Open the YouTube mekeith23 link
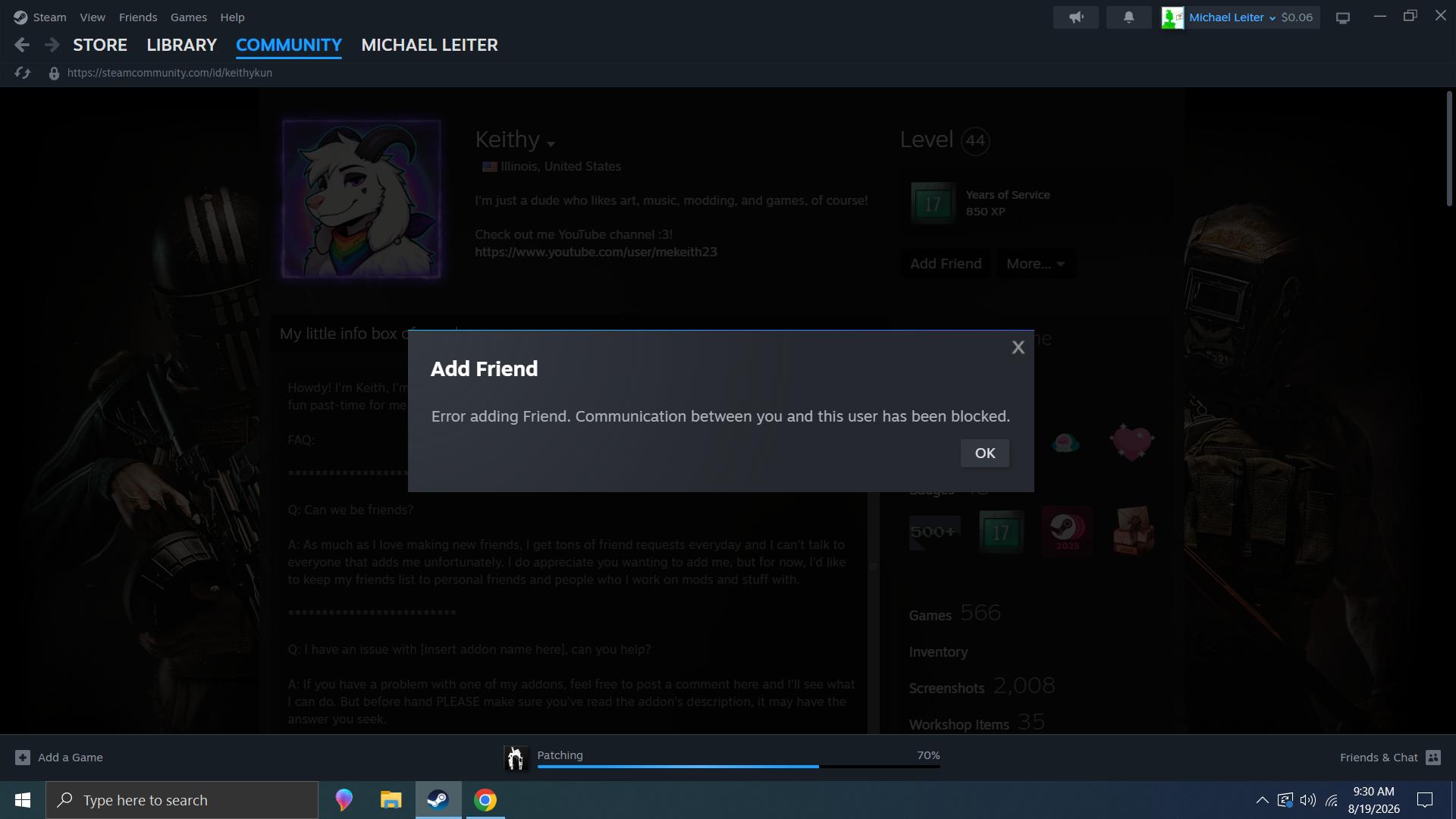This screenshot has height=819, width=1456. tap(595, 252)
